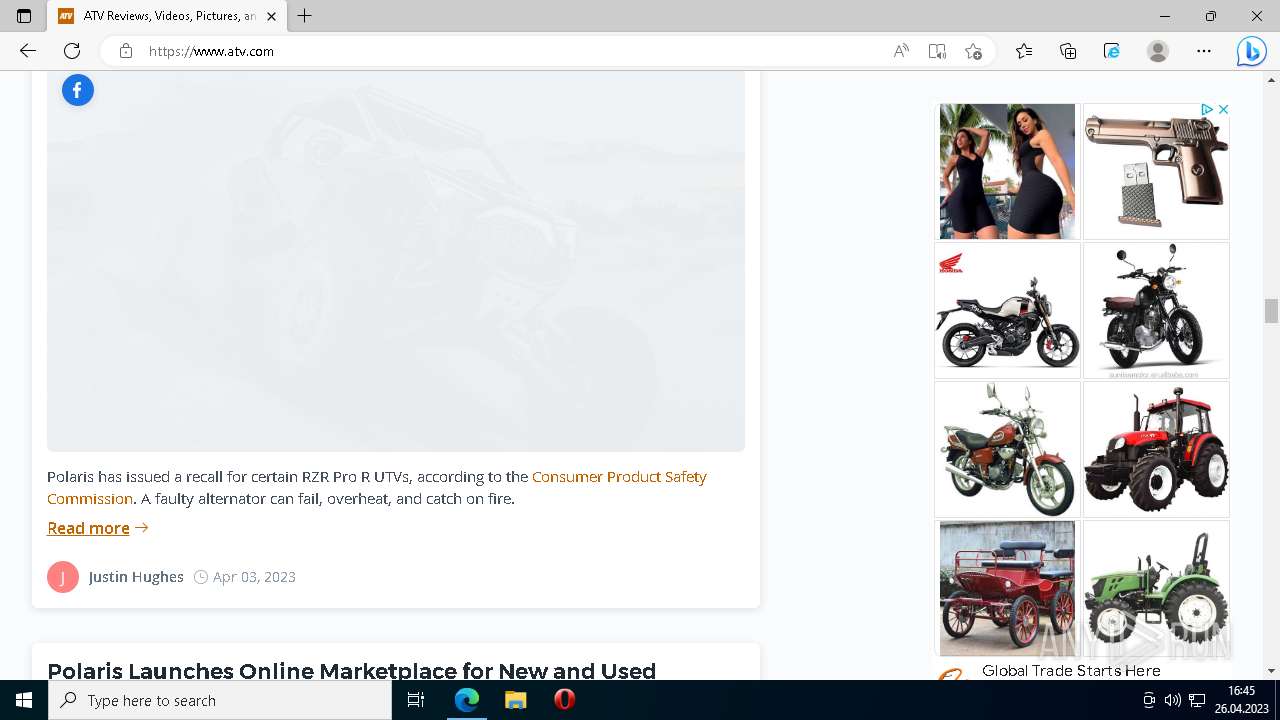This screenshot has width=1280, height=720.
Task: Click the Facebook share icon
Action: tap(78, 90)
